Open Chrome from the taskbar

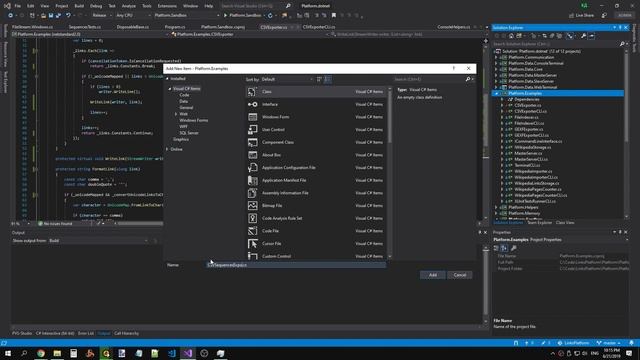[41, 353]
